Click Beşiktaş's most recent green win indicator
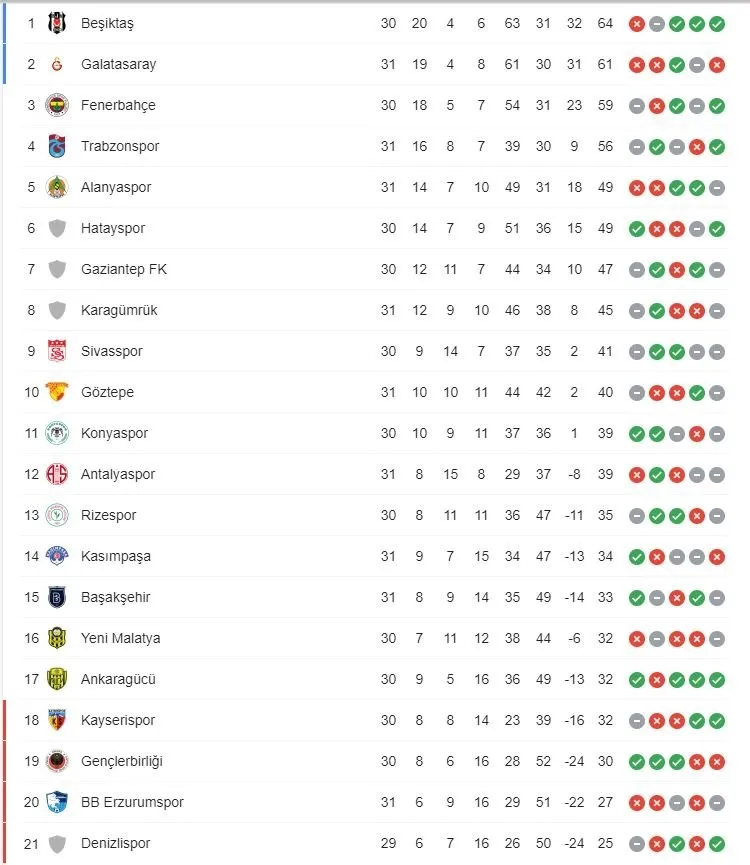This screenshot has width=750, height=865. (716, 23)
